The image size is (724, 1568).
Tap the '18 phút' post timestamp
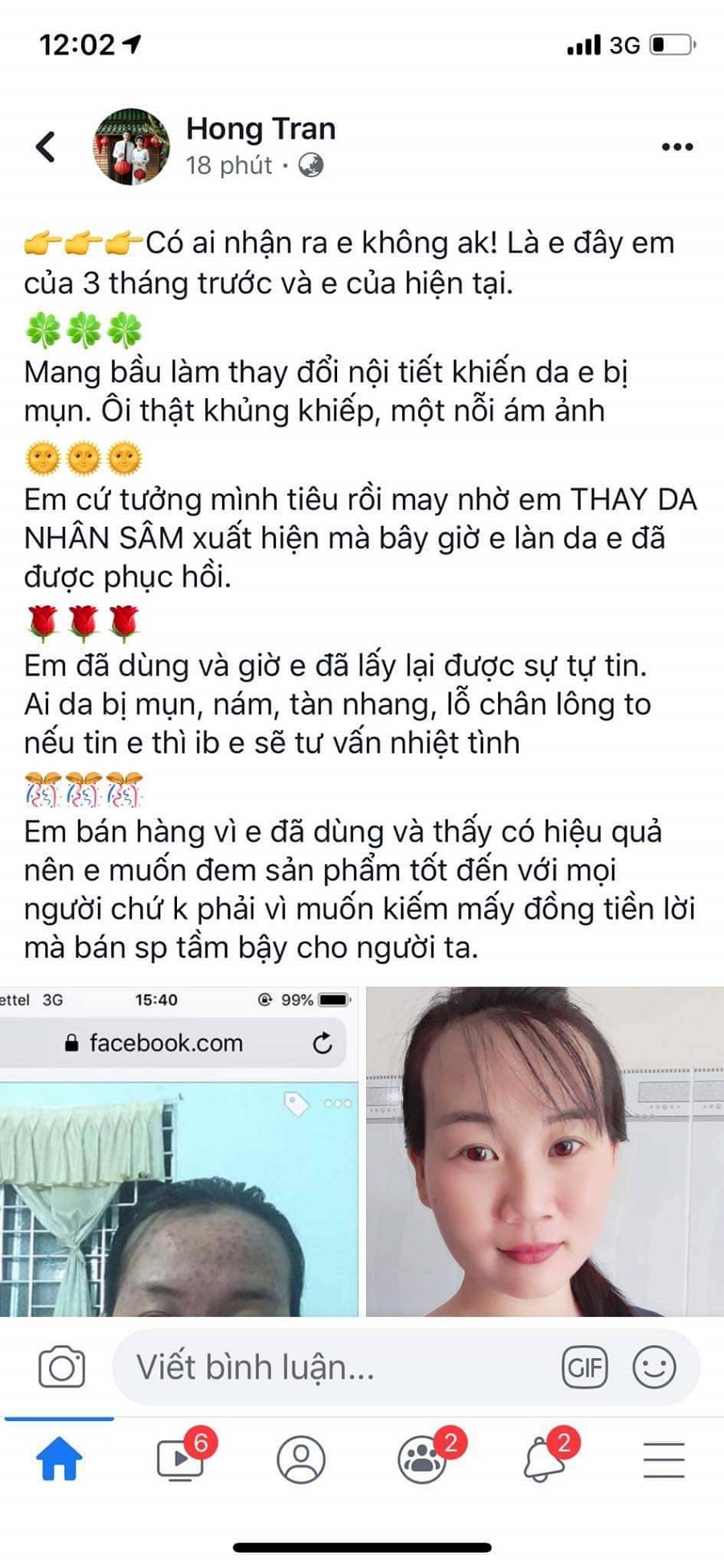229,166
